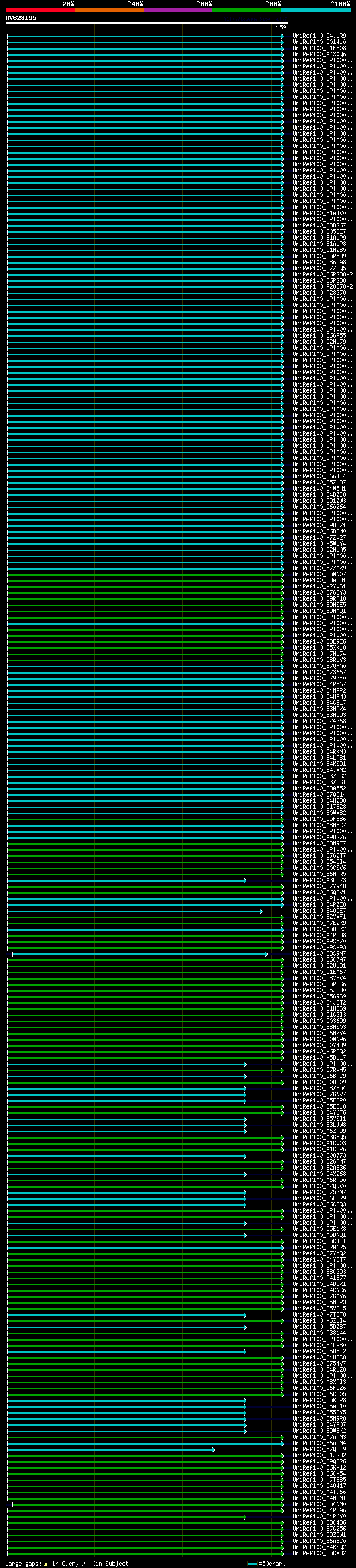Click the cyan ~100% identity color bar
This screenshot has width=356, height=1568.
pos(316,10)
